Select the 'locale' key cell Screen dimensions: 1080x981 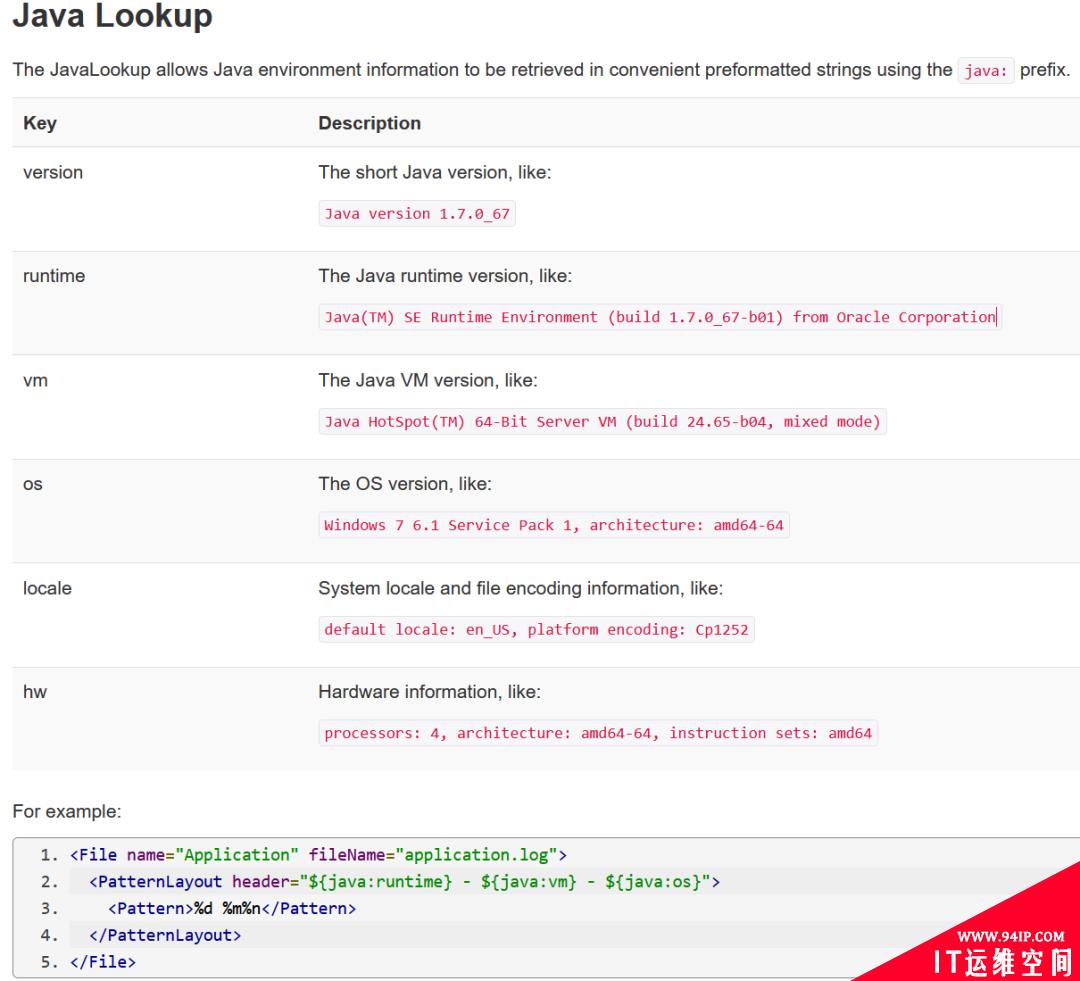tap(47, 588)
